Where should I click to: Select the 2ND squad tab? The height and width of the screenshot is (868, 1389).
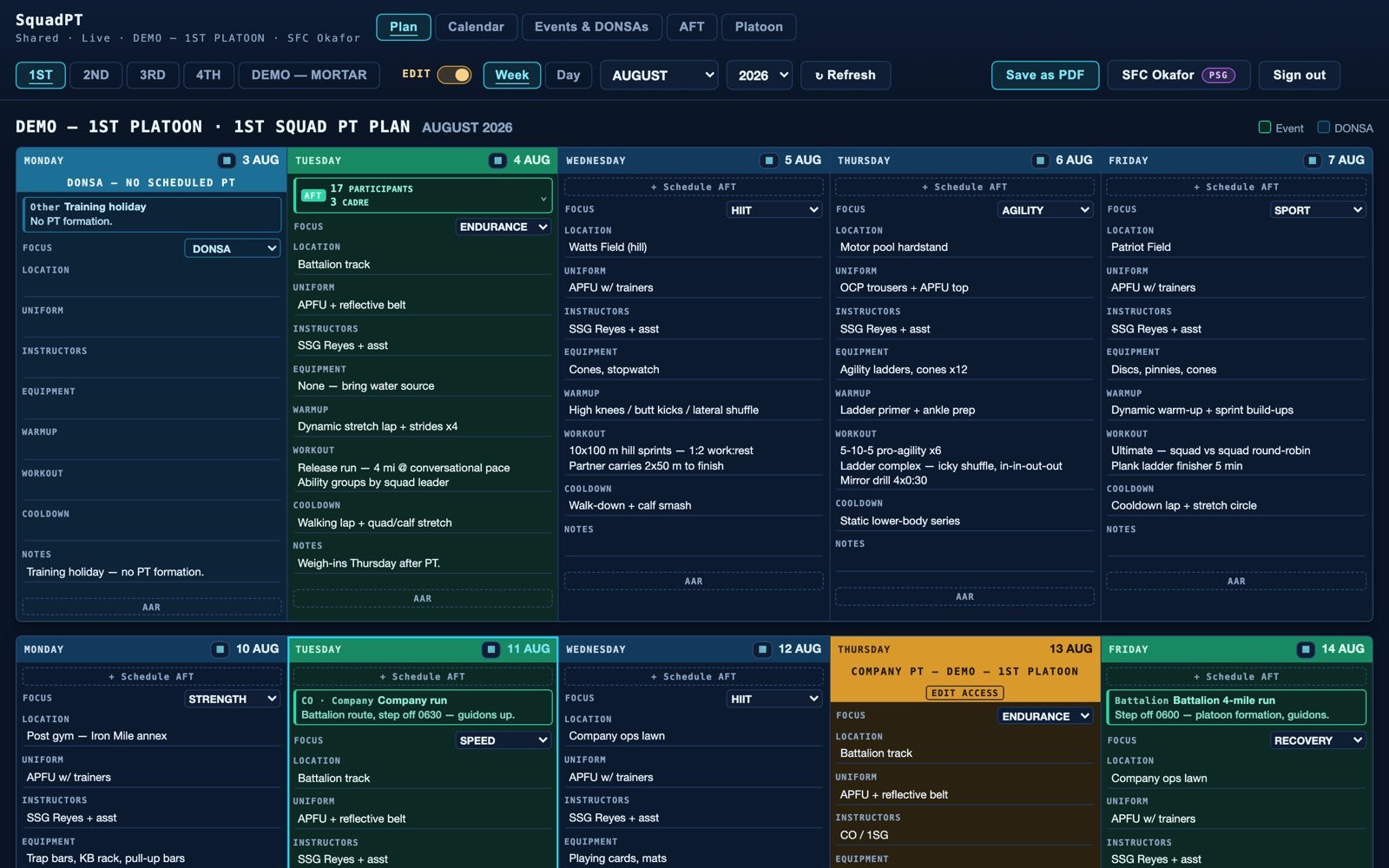click(x=96, y=76)
